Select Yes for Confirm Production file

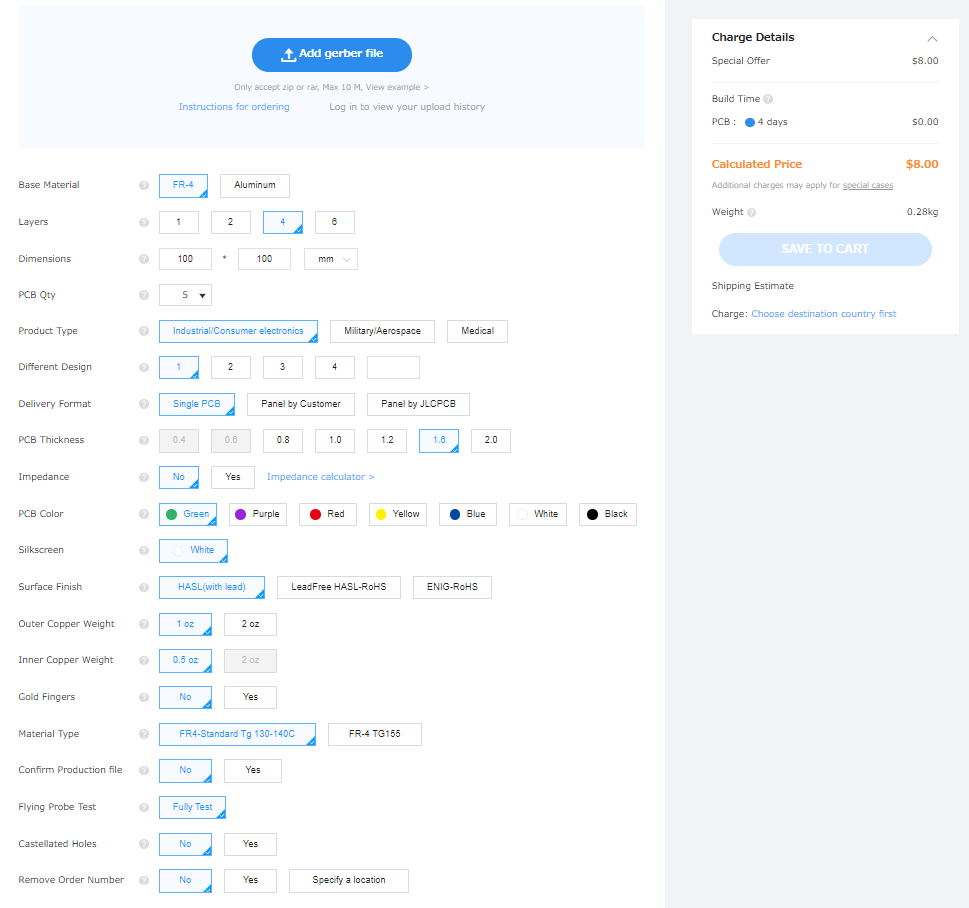pos(253,771)
